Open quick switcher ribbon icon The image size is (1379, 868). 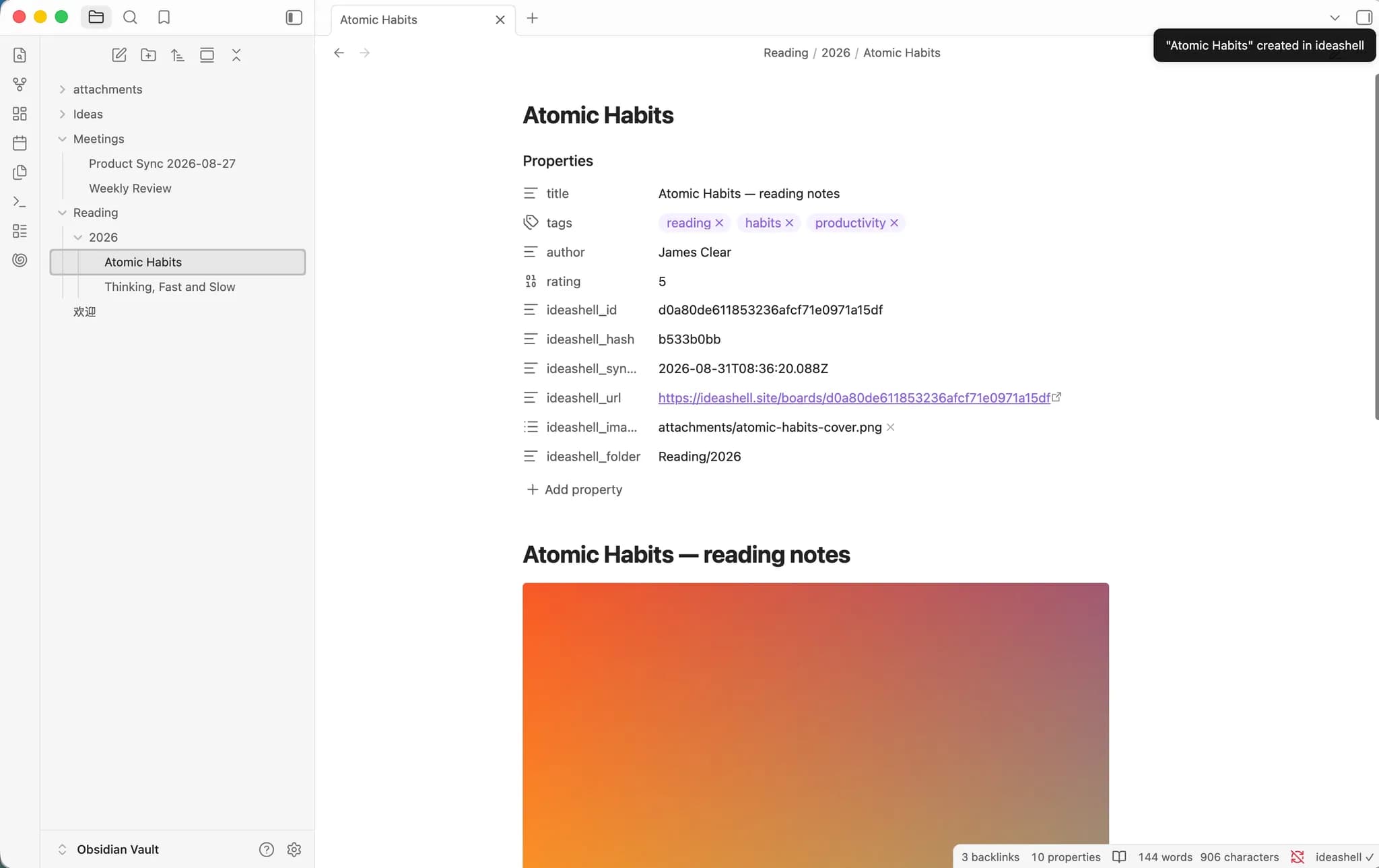(x=20, y=55)
